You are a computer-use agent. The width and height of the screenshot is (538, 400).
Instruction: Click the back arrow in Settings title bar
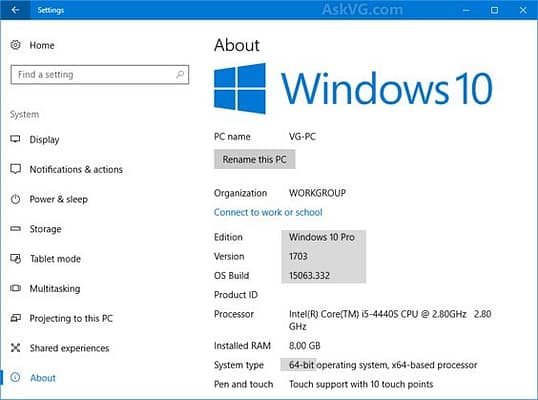tap(15, 10)
